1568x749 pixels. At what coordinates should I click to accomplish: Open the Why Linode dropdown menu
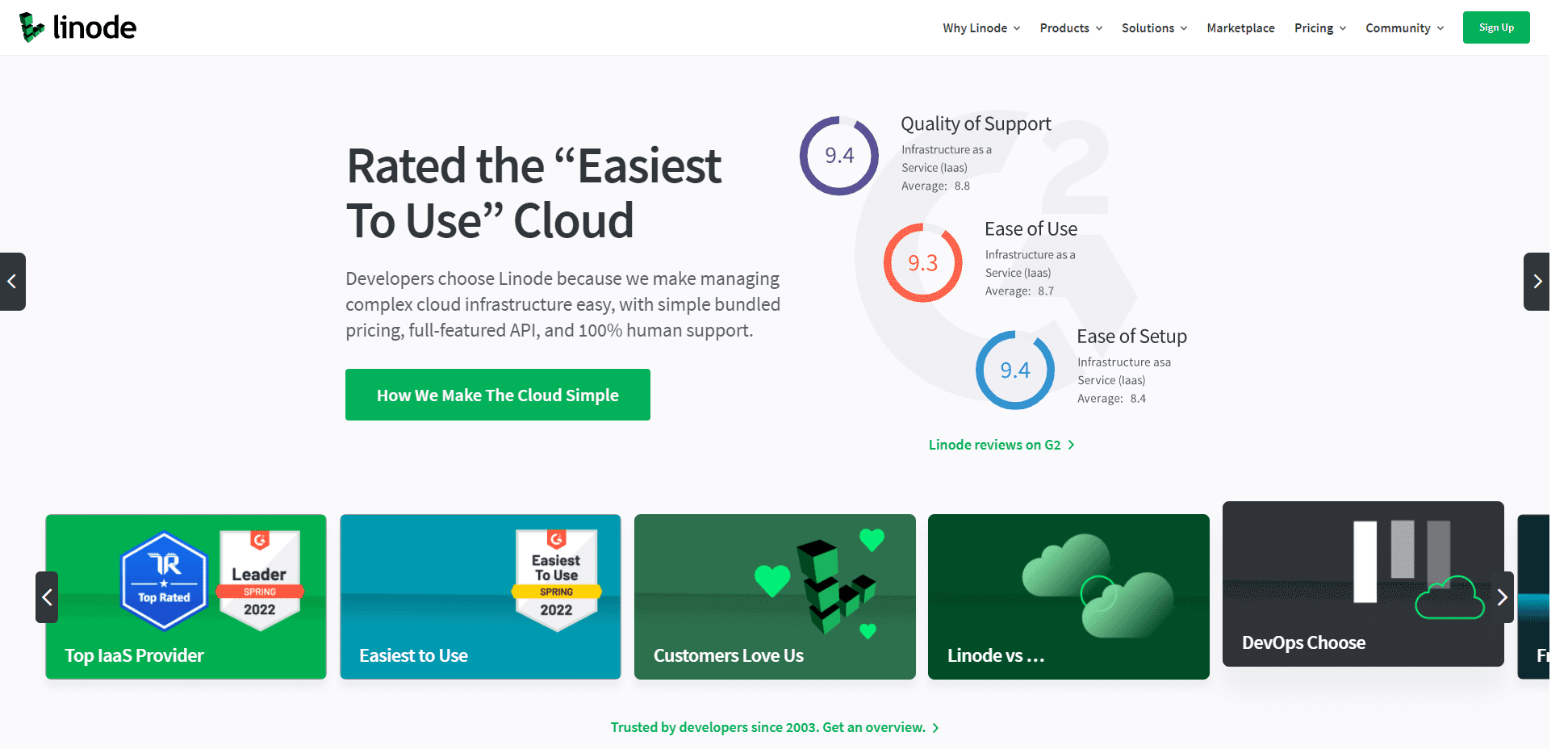(981, 27)
